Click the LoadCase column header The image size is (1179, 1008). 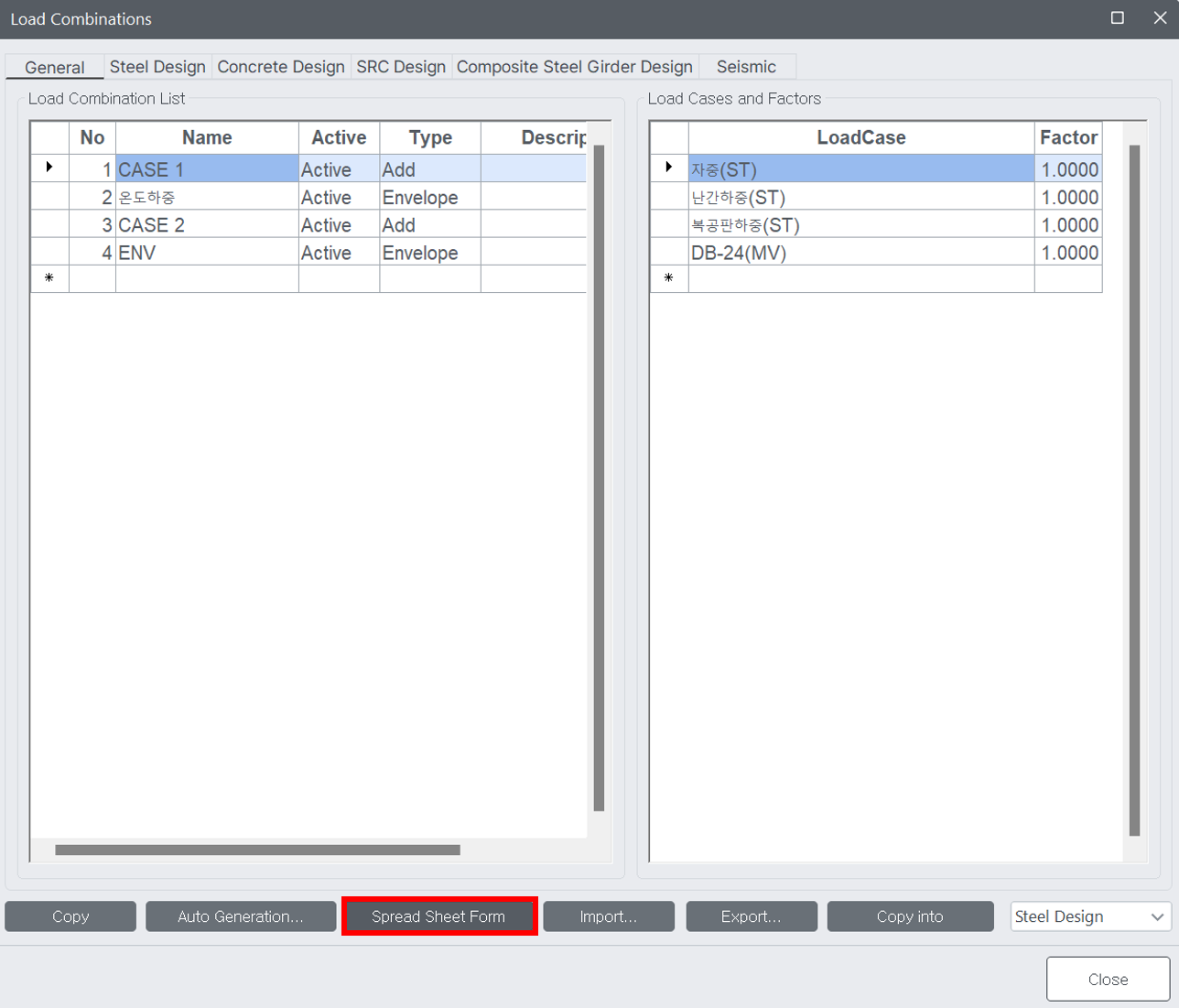point(861,137)
